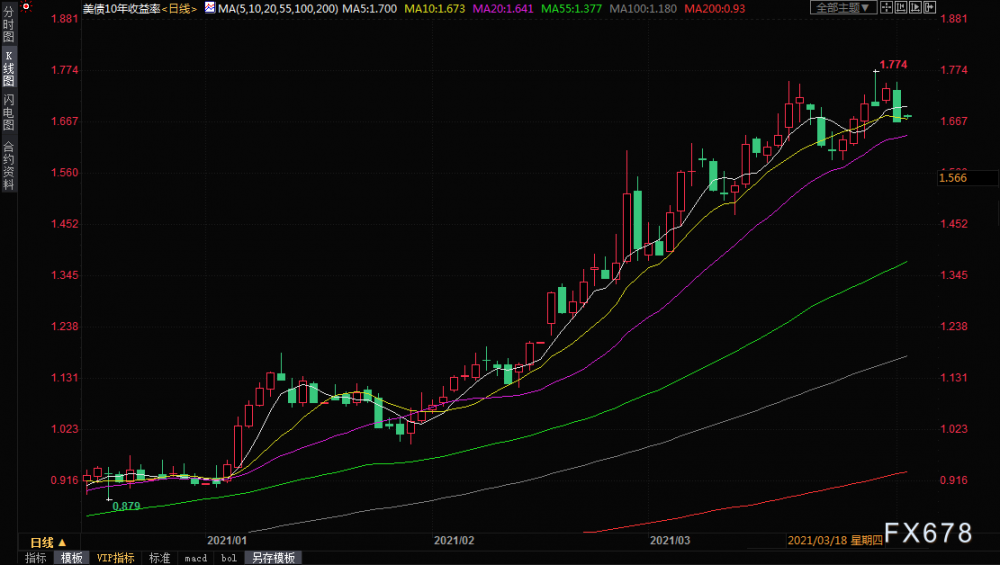Click the MA100:1.180 value
This screenshot has width=1000, height=565.
643,9
